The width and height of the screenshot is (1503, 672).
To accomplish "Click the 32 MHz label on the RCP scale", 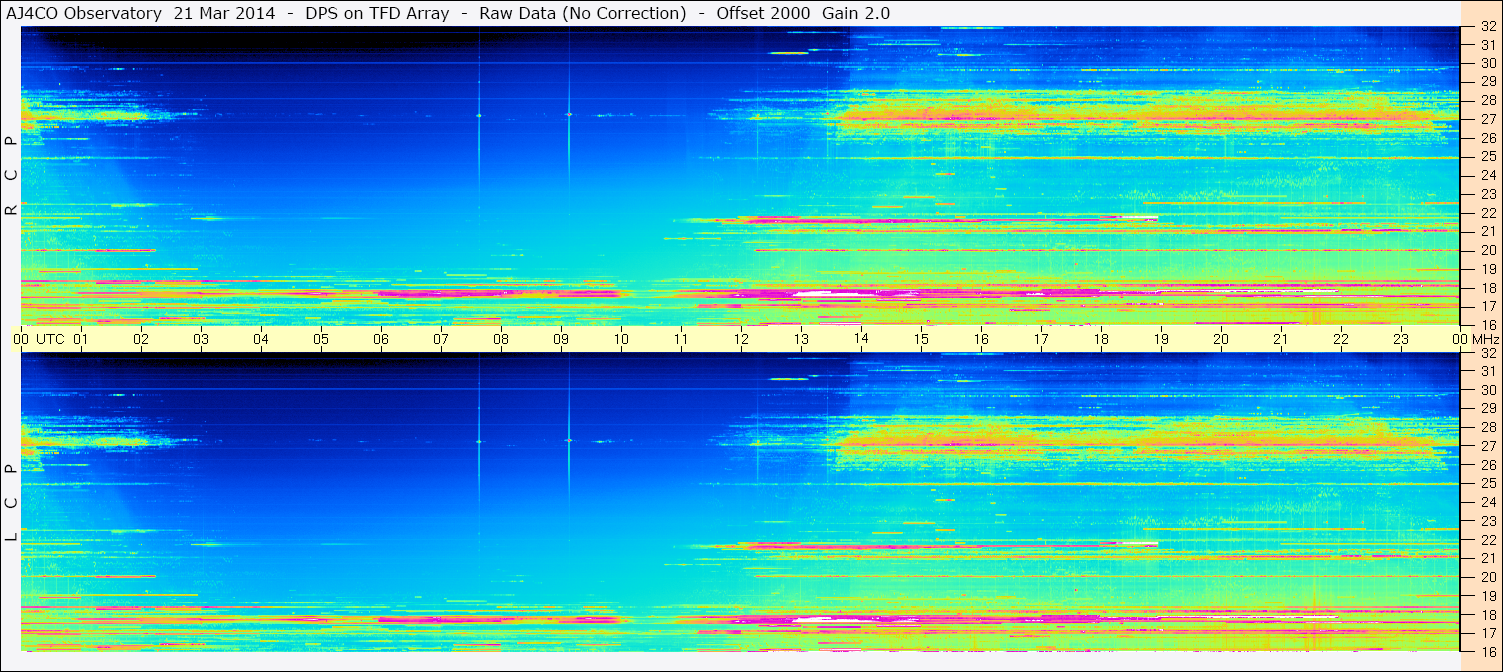I will tap(1487, 27).
